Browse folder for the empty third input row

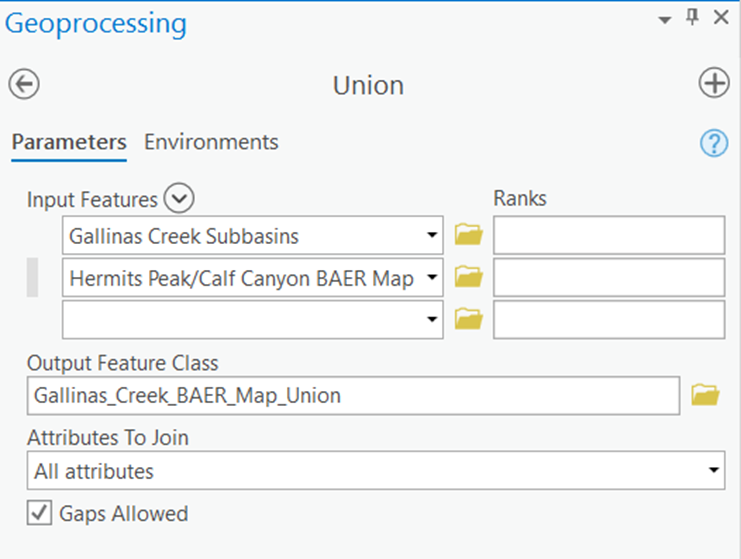468,320
